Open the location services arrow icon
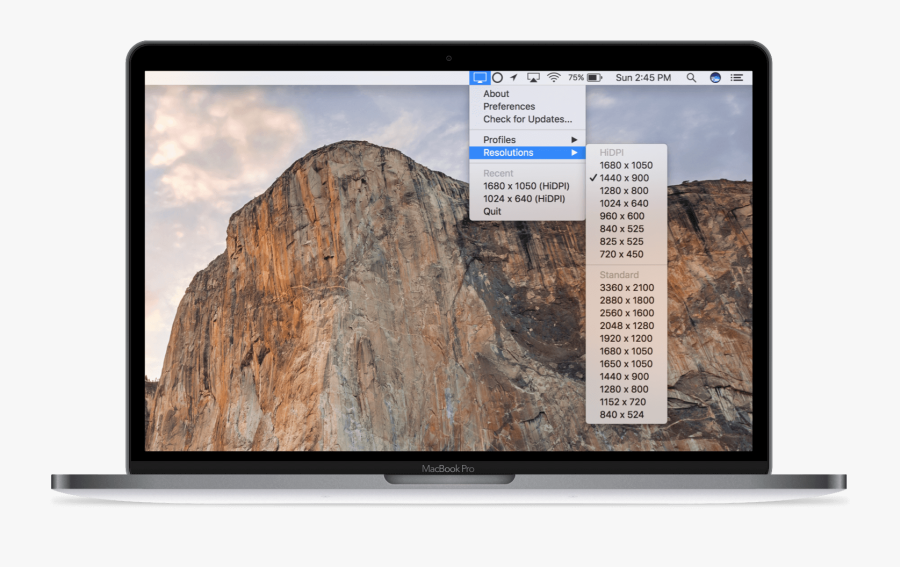Viewport: 900px width, 567px height. coord(514,77)
